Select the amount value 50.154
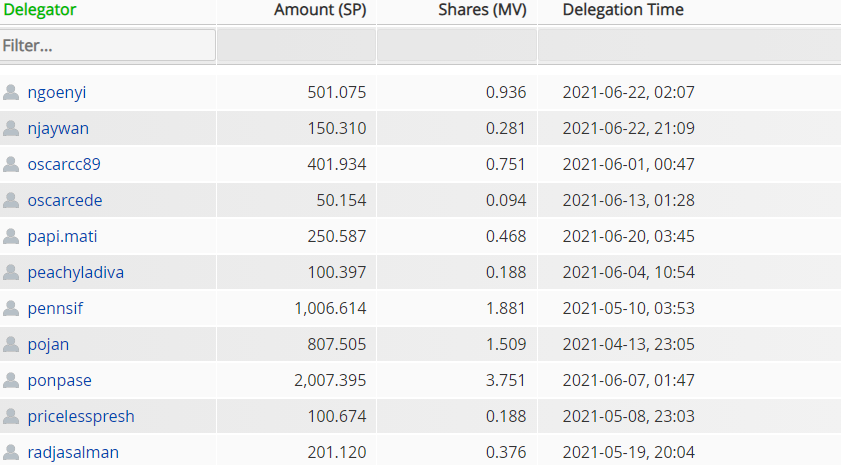Viewport: 841px width, 465px height. pos(341,200)
